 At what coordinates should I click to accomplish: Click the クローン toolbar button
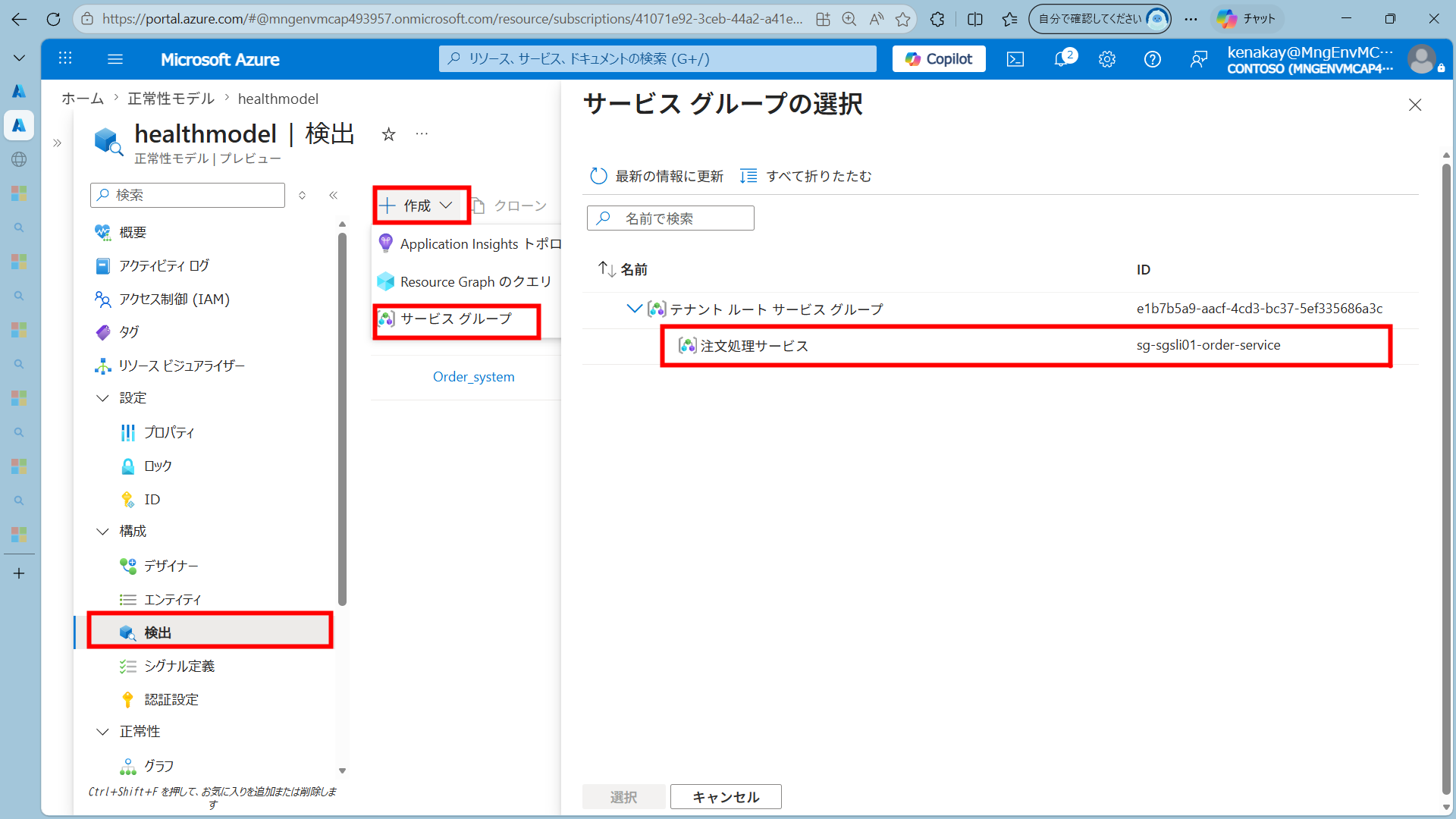point(509,206)
